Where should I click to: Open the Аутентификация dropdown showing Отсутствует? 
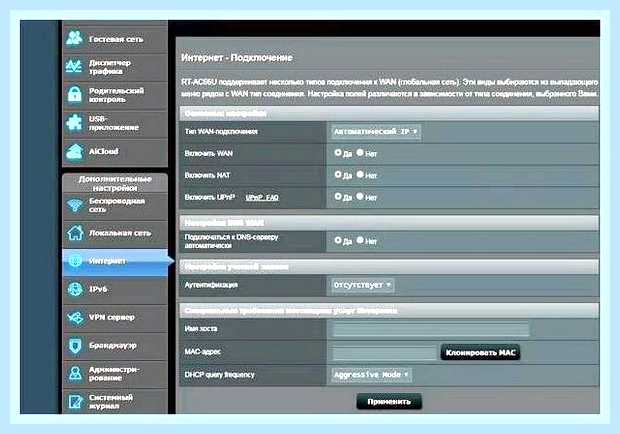(x=363, y=285)
